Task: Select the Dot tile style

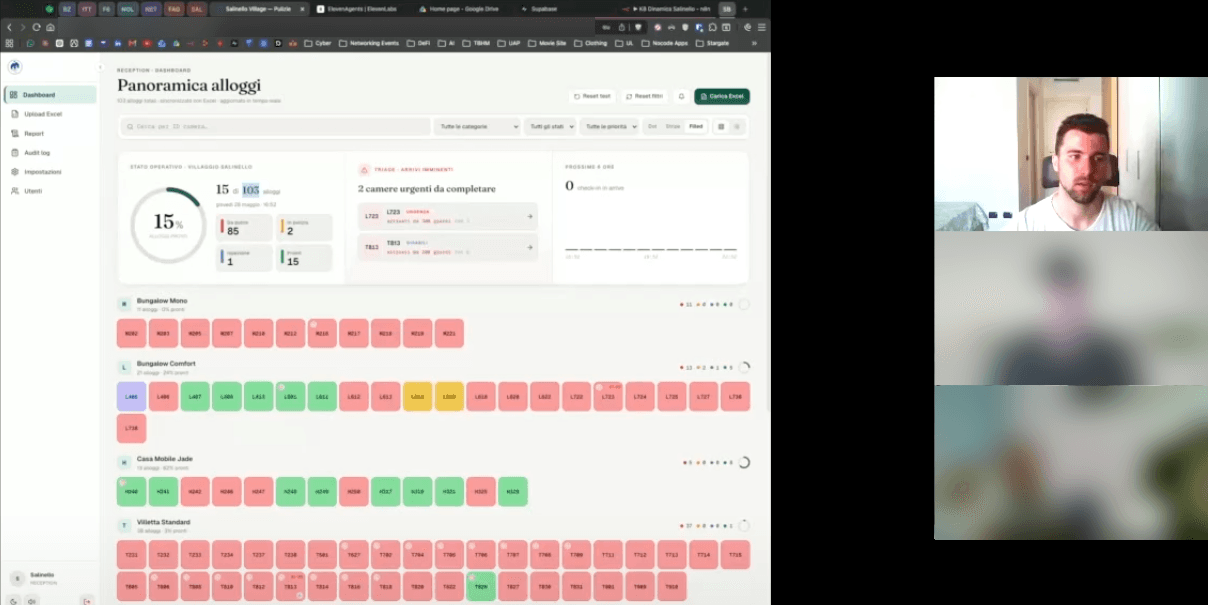Action: coord(653,127)
